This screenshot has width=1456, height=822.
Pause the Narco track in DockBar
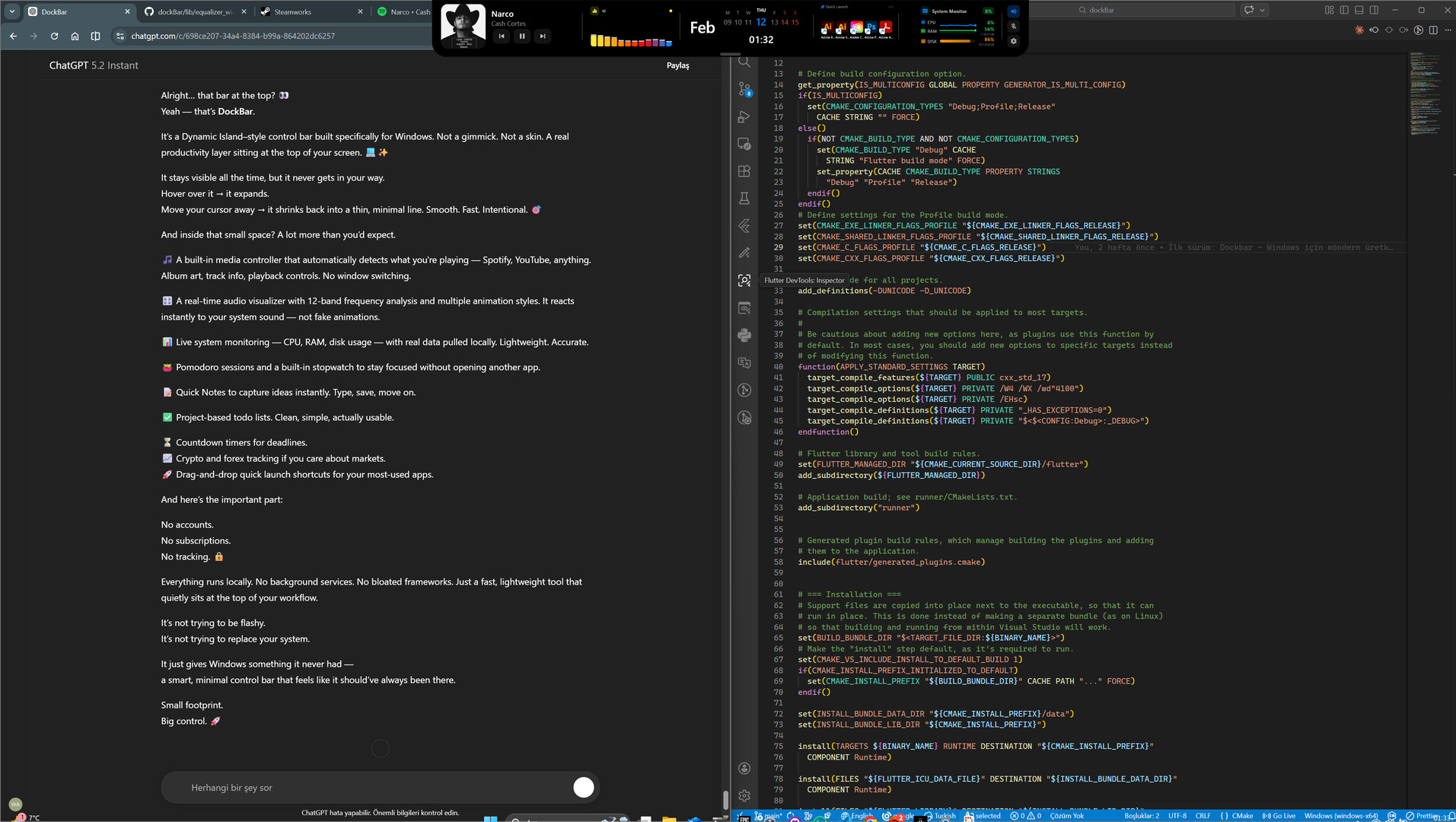pyautogui.click(x=522, y=36)
